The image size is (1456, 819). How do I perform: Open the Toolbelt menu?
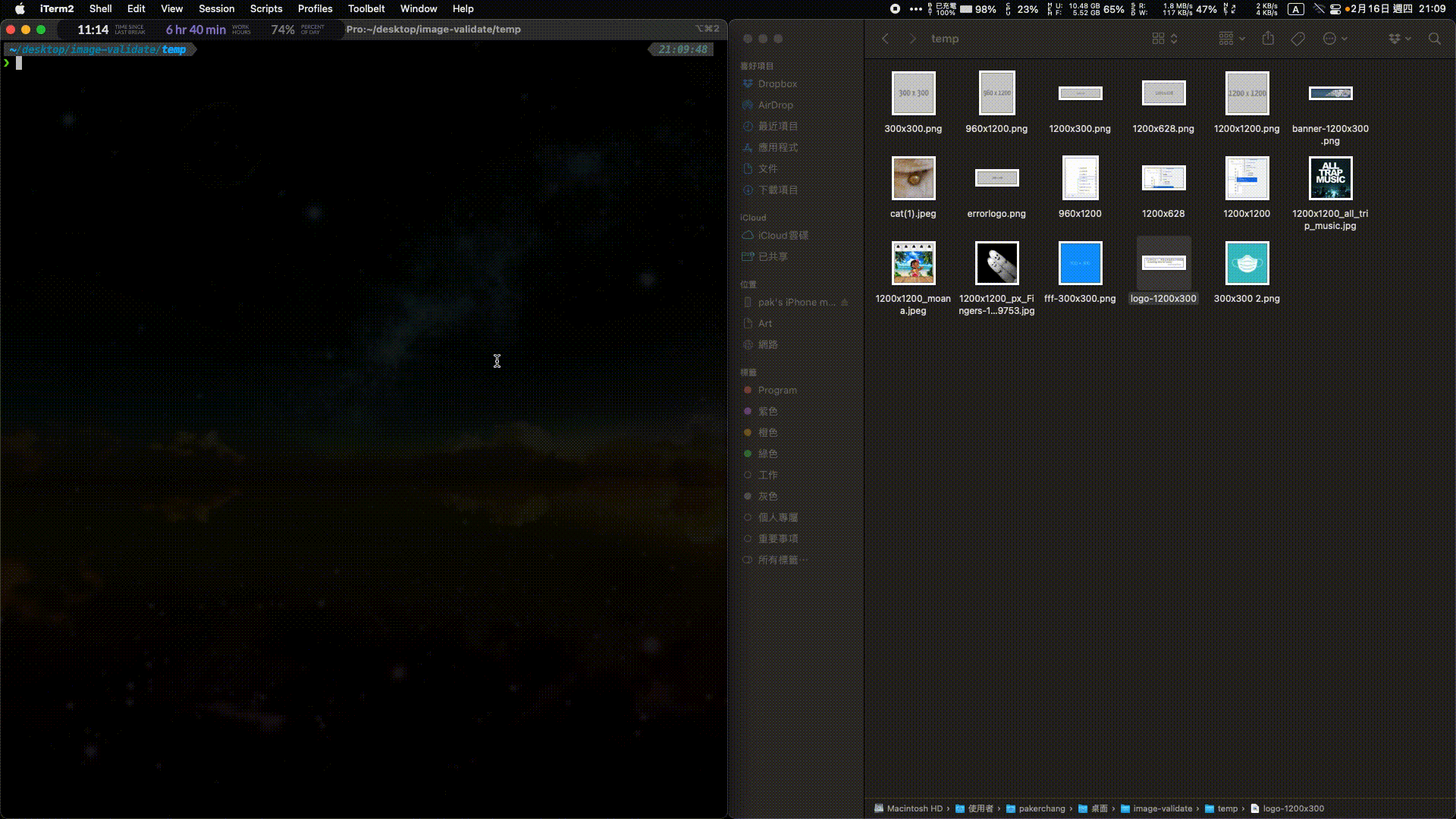tap(366, 9)
